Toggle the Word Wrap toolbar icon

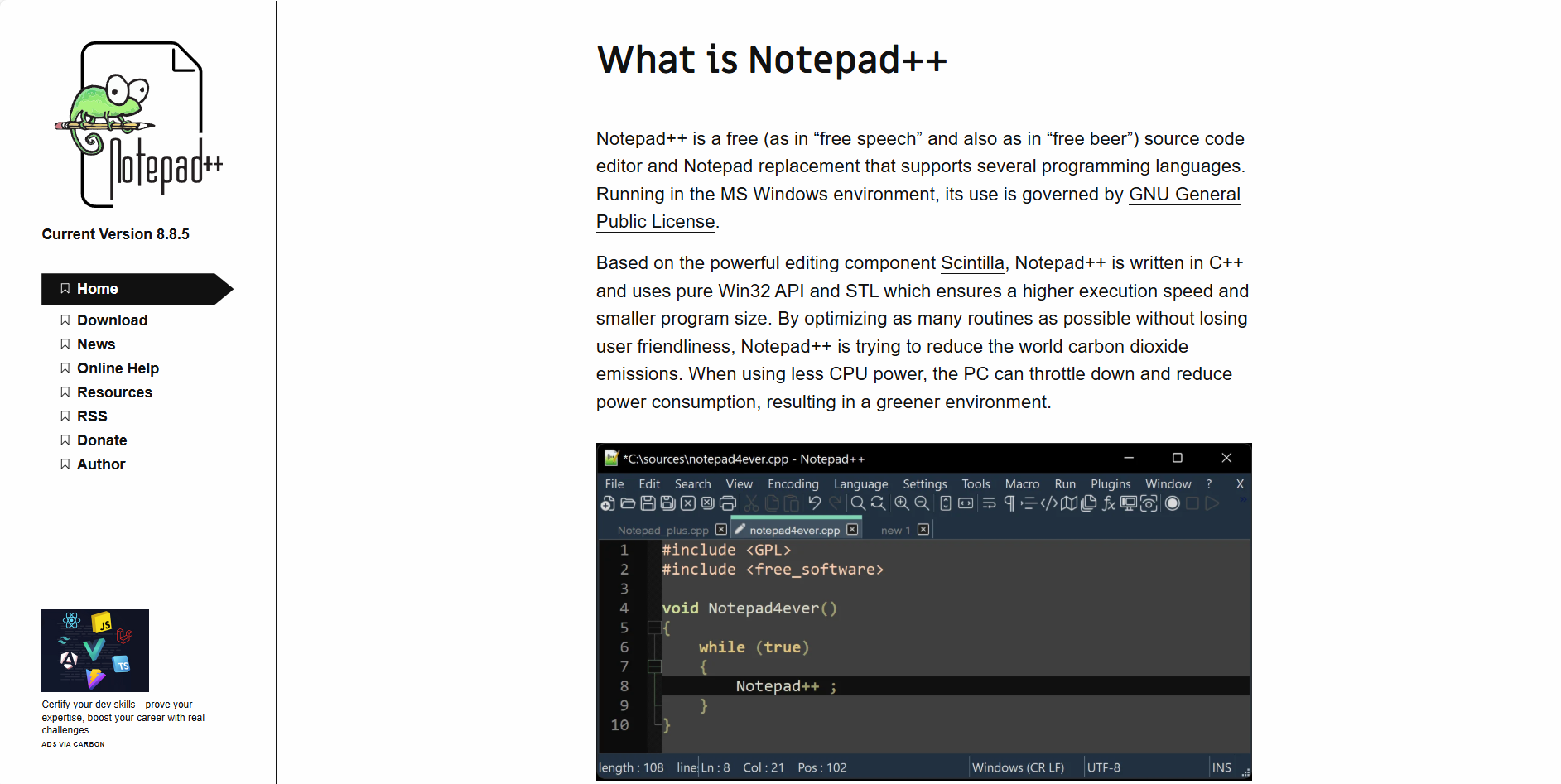click(x=989, y=503)
